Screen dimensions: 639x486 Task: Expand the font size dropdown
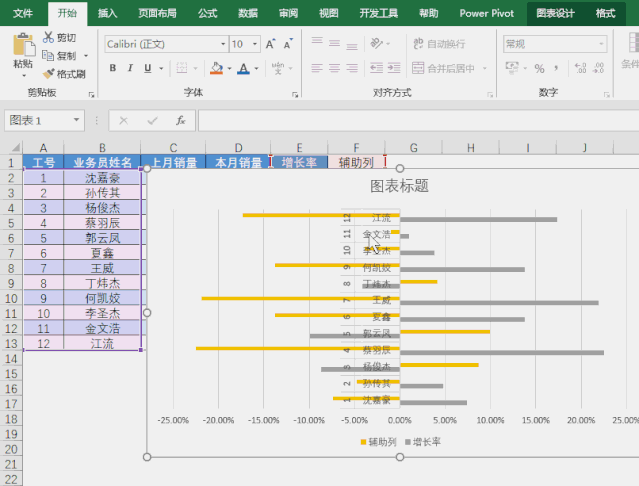point(255,44)
